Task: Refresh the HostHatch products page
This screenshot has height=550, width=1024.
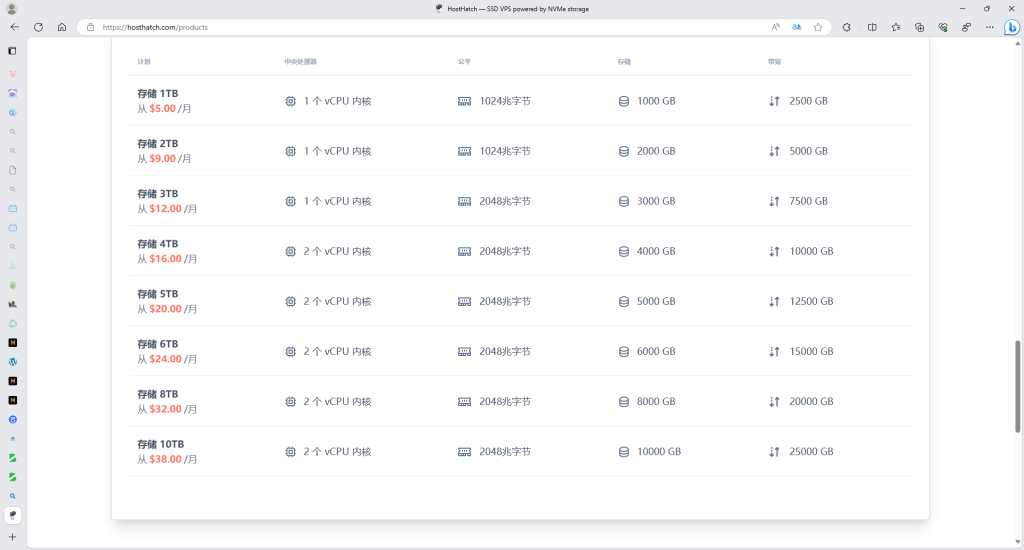Action: pyautogui.click(x=38, y=27)
